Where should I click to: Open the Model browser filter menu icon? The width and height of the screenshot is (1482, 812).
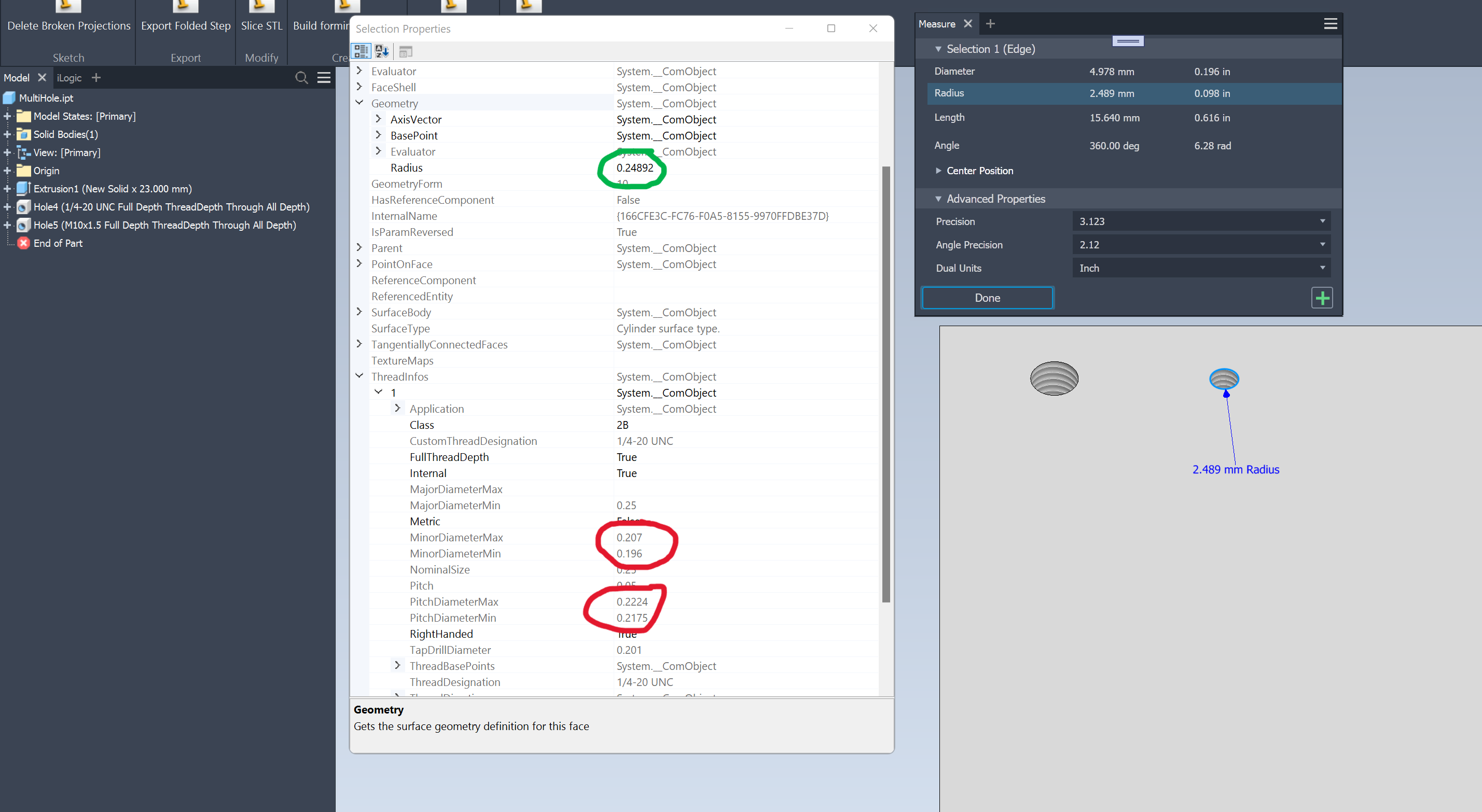324,77
